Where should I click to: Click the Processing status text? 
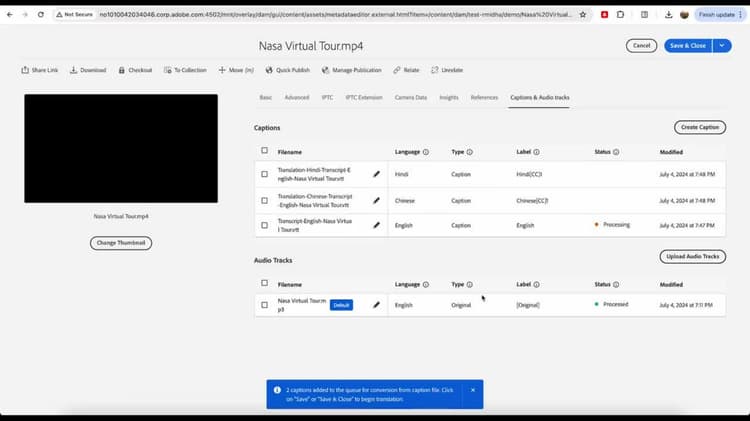pos(616,225)
